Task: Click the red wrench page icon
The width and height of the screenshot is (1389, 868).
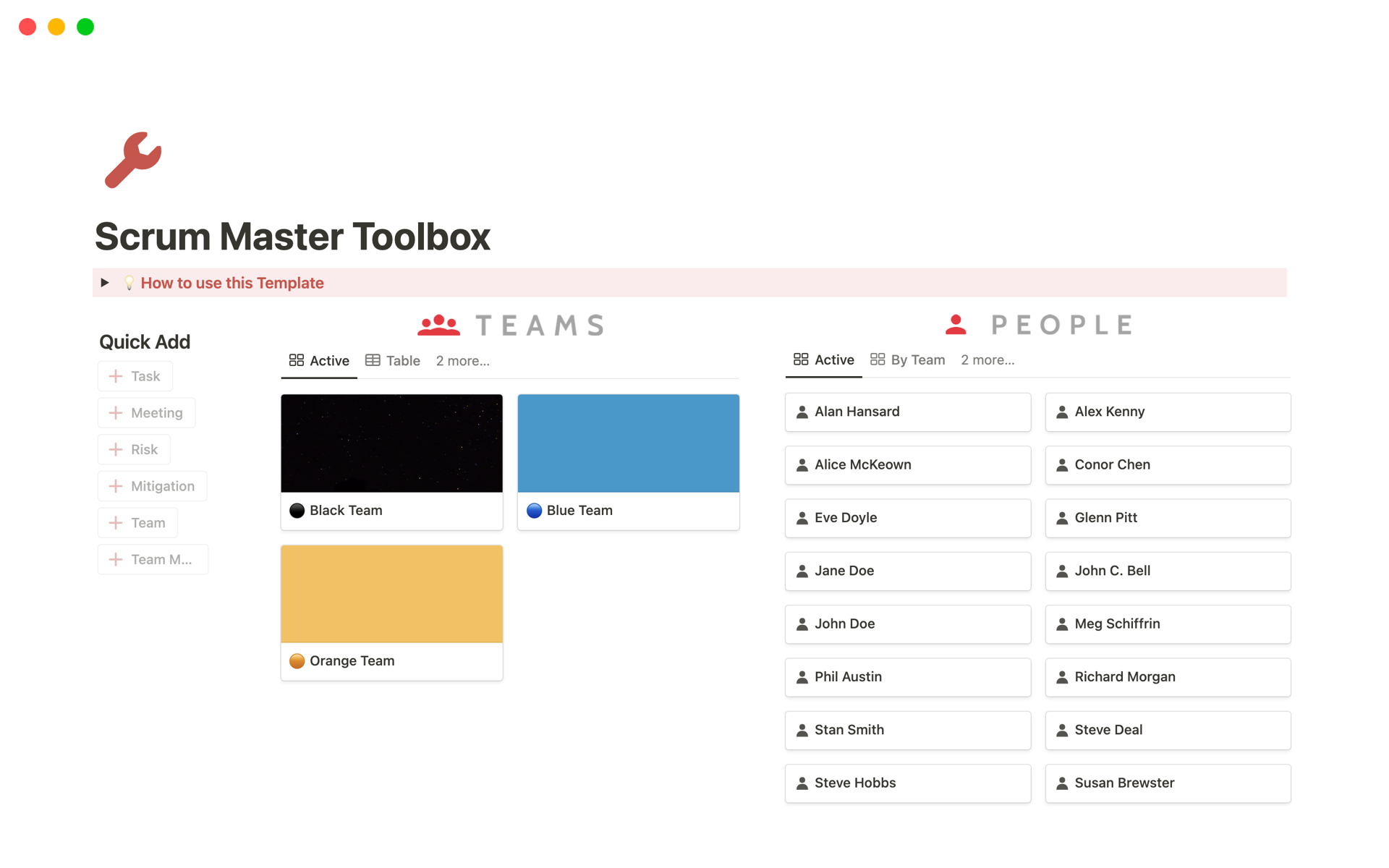Action: tap(132, 161)
